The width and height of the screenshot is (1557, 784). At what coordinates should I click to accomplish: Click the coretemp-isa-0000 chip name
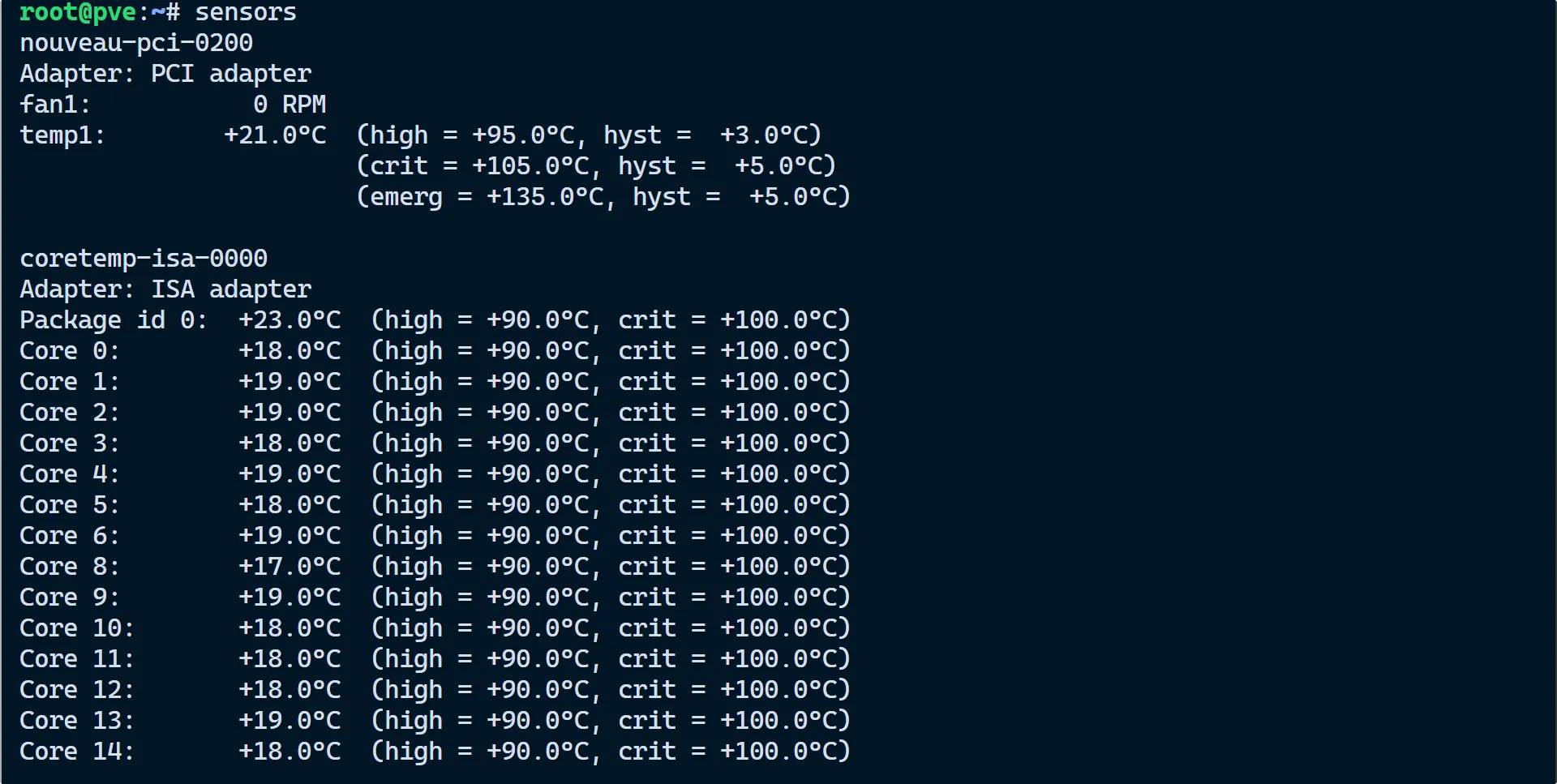click(x=144, y=259)
